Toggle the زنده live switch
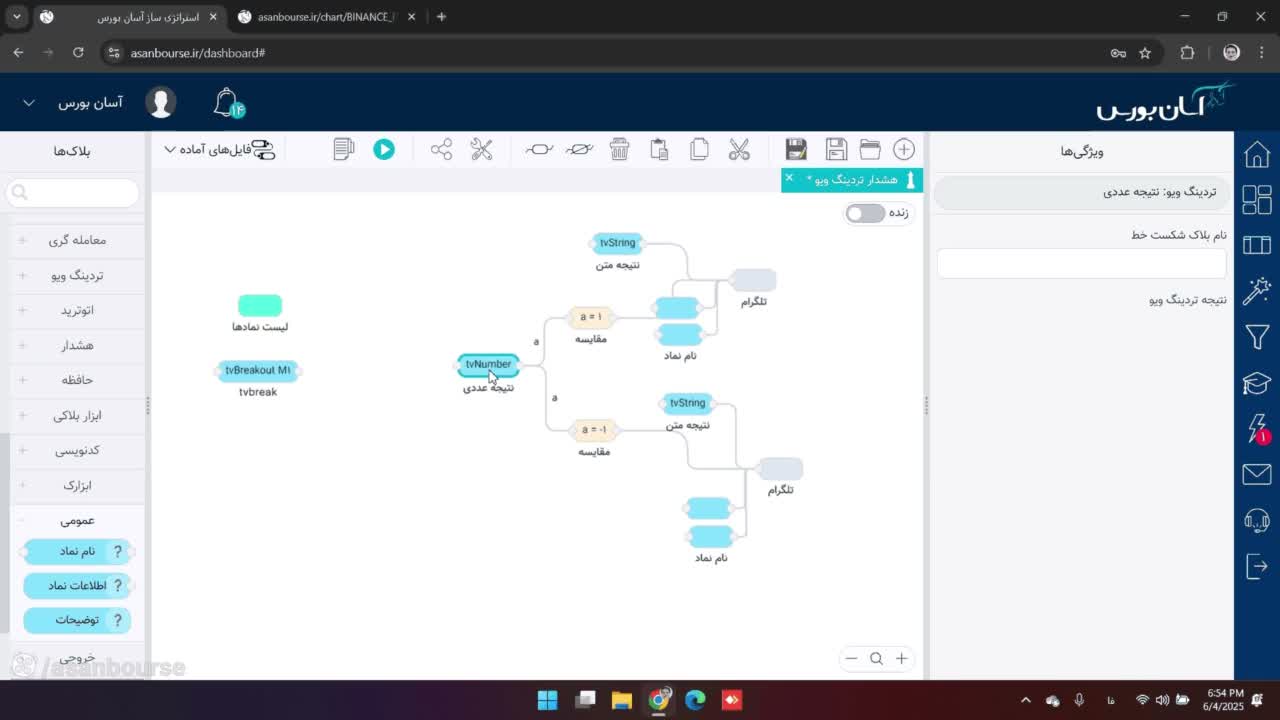 click(865, 213)
